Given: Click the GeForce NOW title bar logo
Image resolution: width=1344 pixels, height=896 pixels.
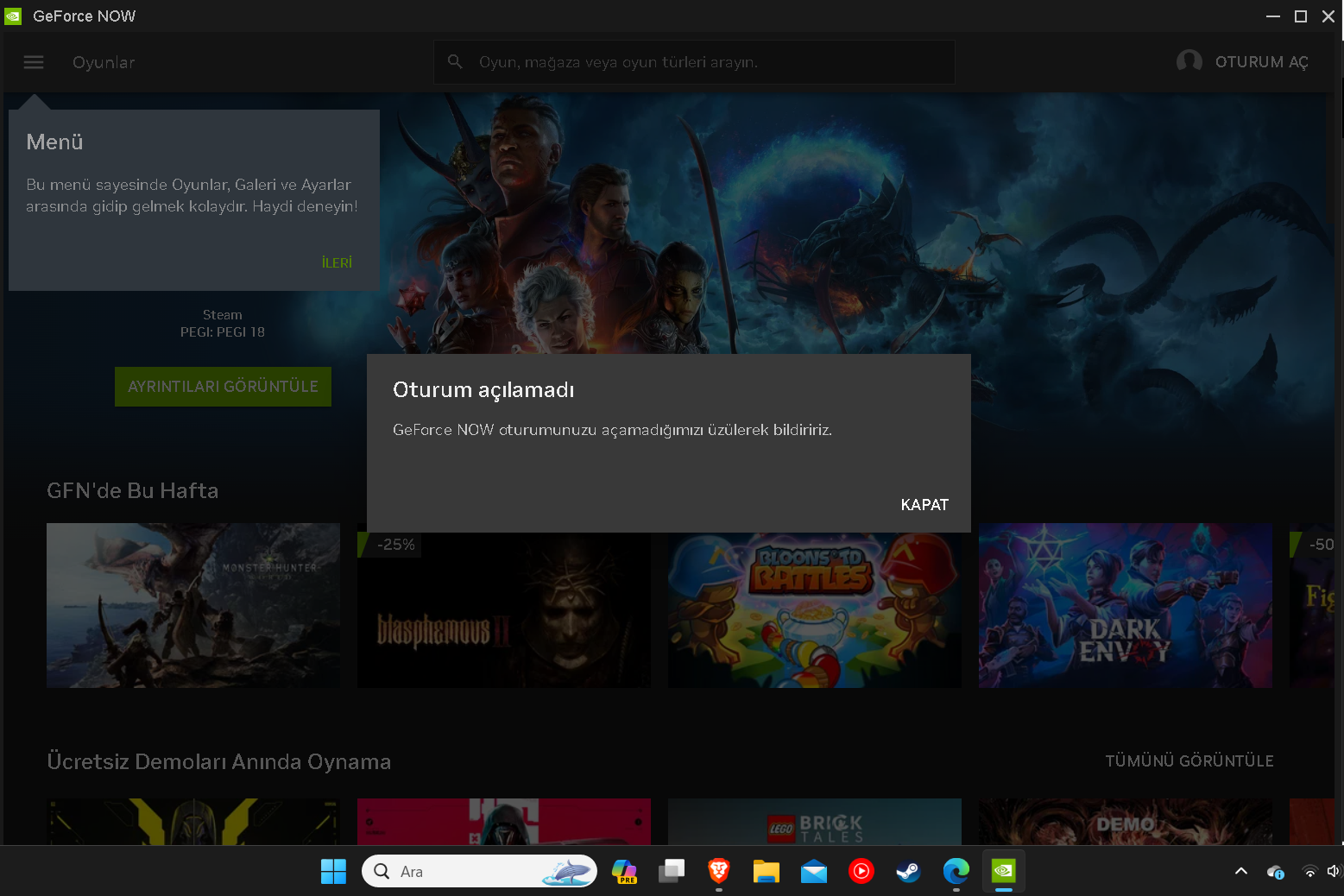Looking at the screenshot, I should coord(13,16).
